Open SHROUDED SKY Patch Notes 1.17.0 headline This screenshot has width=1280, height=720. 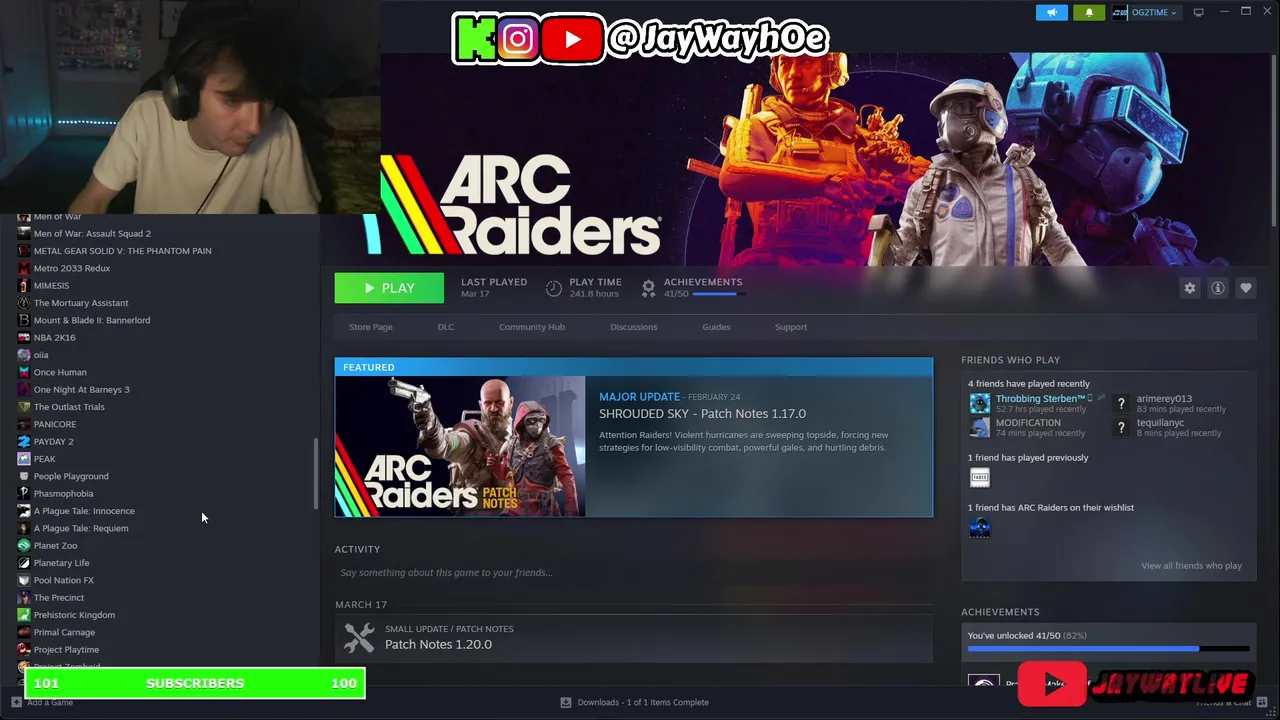coord(702,413)
